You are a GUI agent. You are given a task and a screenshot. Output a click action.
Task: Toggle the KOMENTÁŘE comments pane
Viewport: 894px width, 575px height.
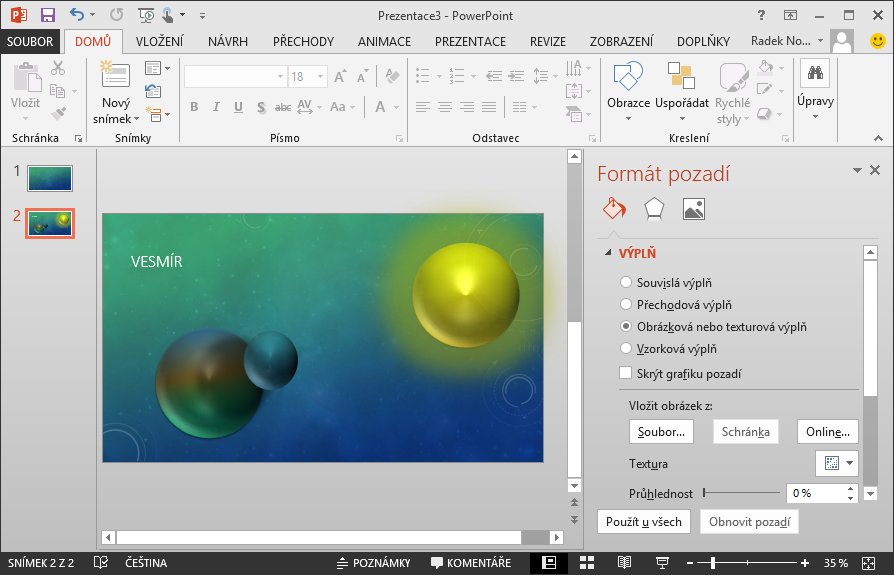(x=471, y=563)
